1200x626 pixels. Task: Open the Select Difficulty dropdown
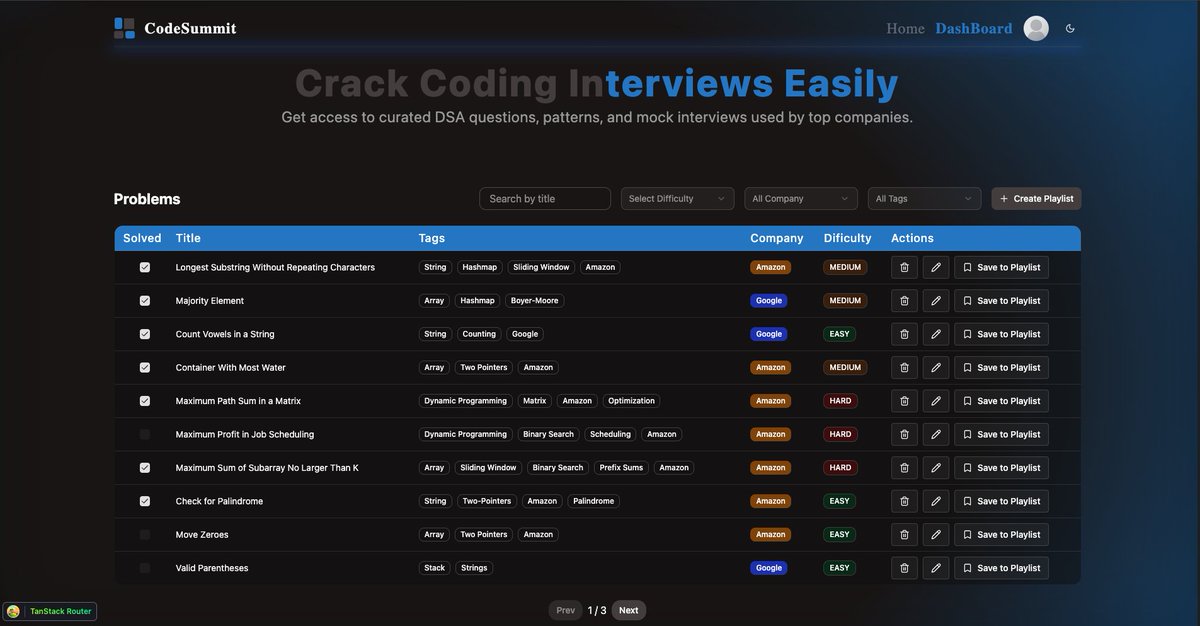tap(677, 199)
